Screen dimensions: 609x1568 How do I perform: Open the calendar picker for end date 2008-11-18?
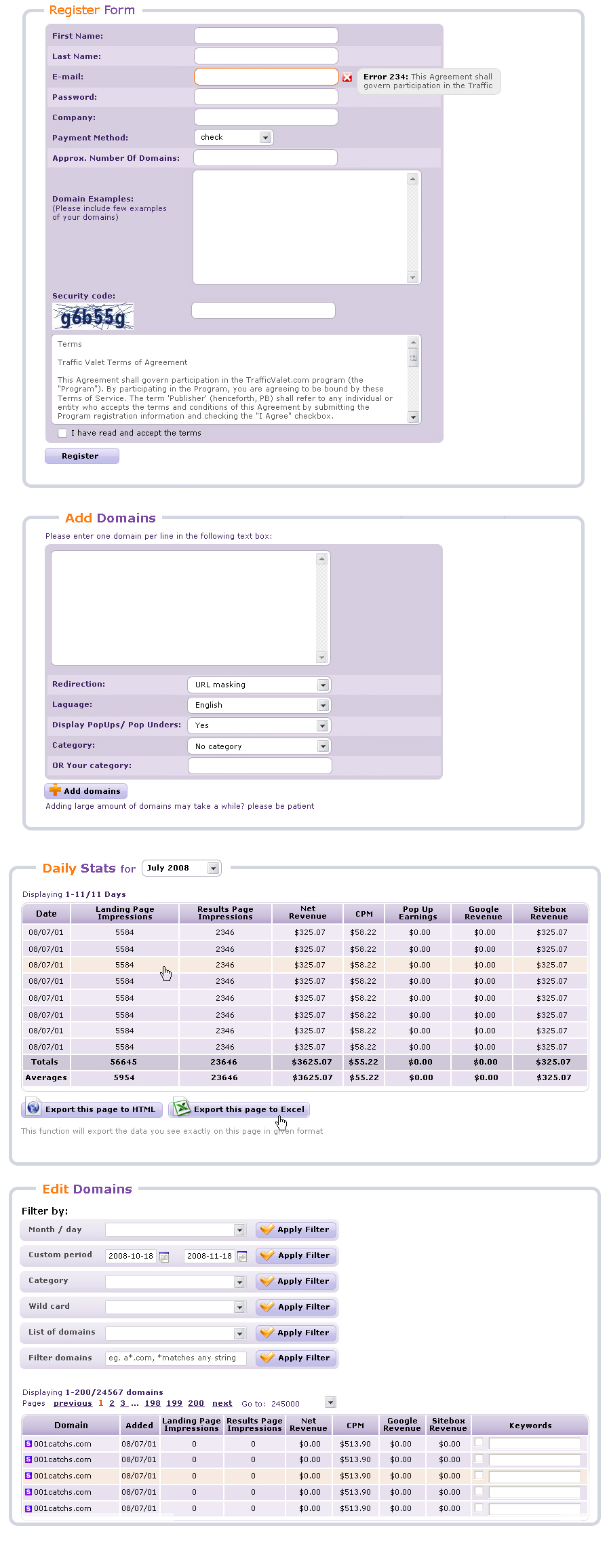coord(242,1257)
